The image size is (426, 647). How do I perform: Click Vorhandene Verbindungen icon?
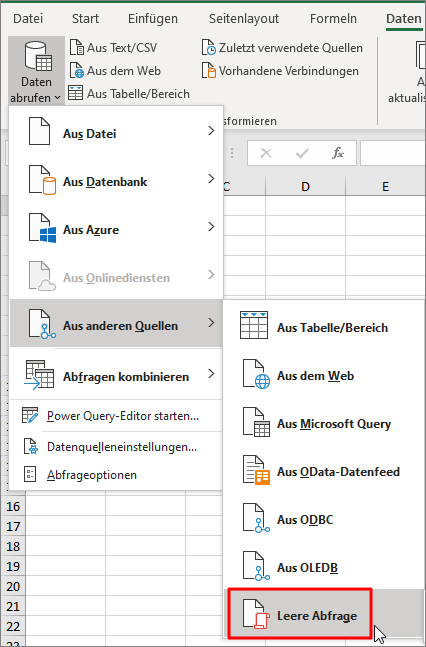click(x=208, y=71)
